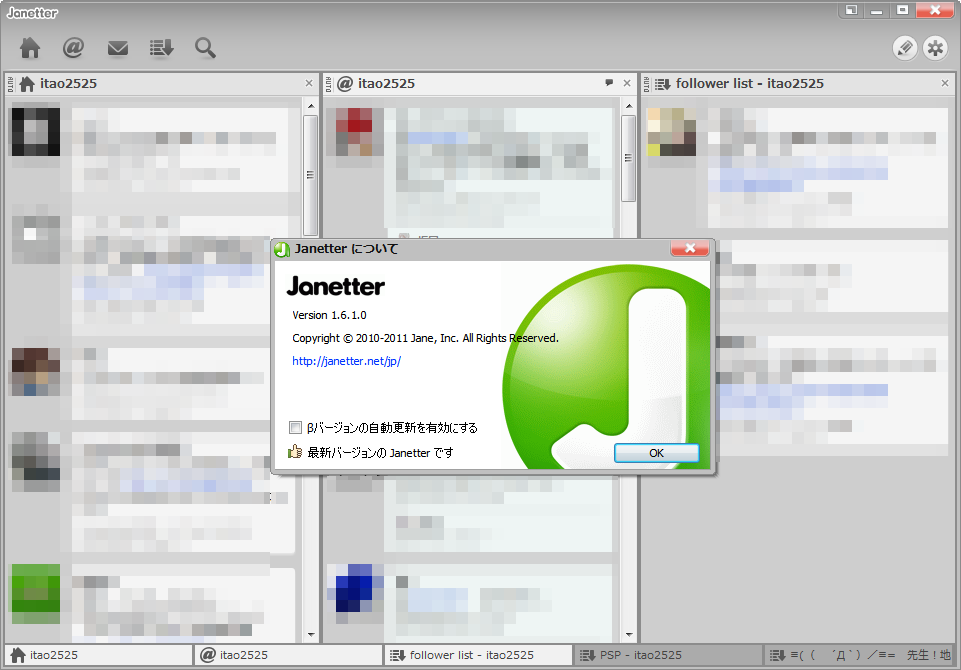Switch to the @ itao2525 bottom tab

pyautogui.click(x=288, y=655)
